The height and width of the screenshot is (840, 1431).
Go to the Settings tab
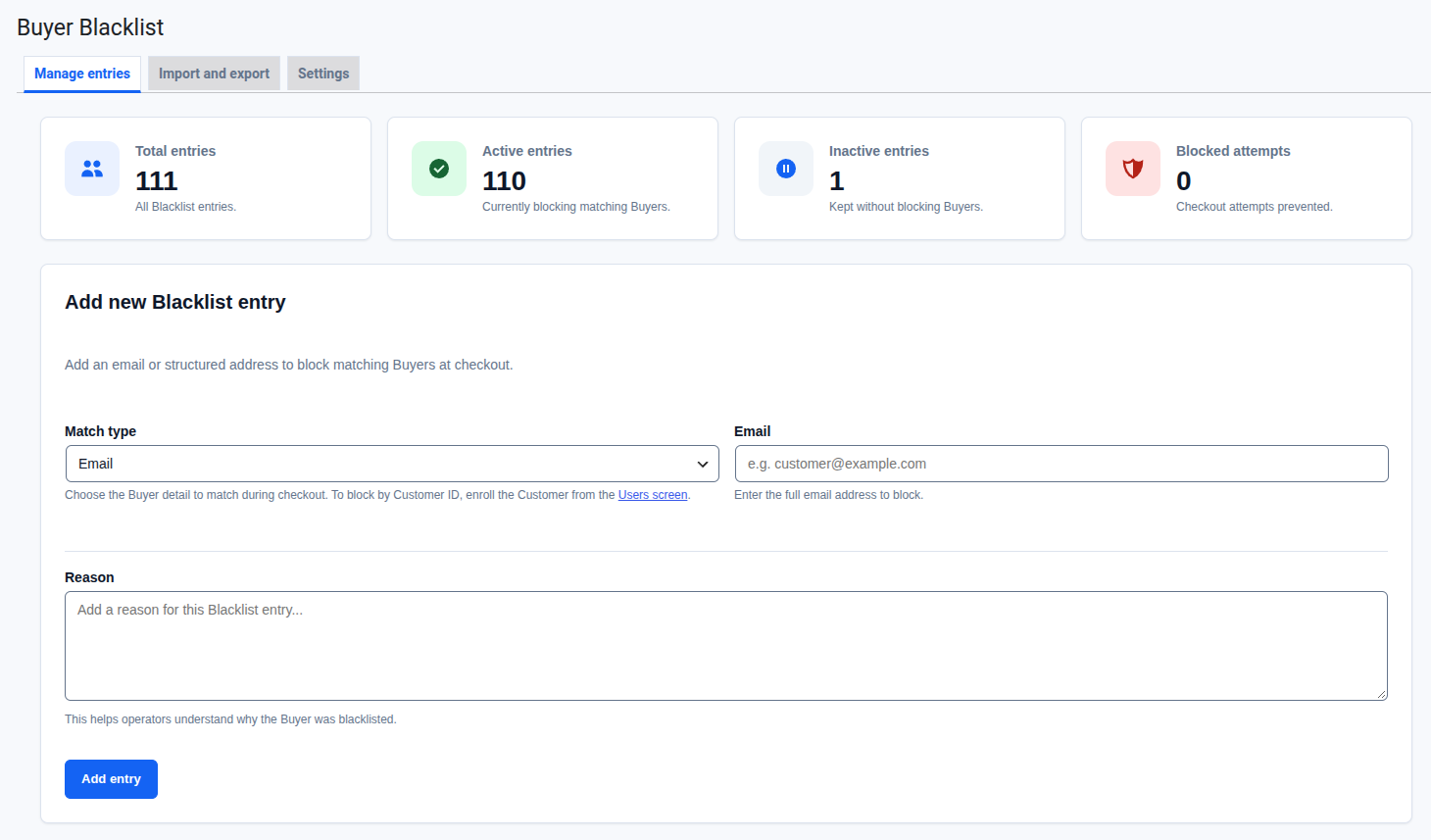[x=323, y=74]
